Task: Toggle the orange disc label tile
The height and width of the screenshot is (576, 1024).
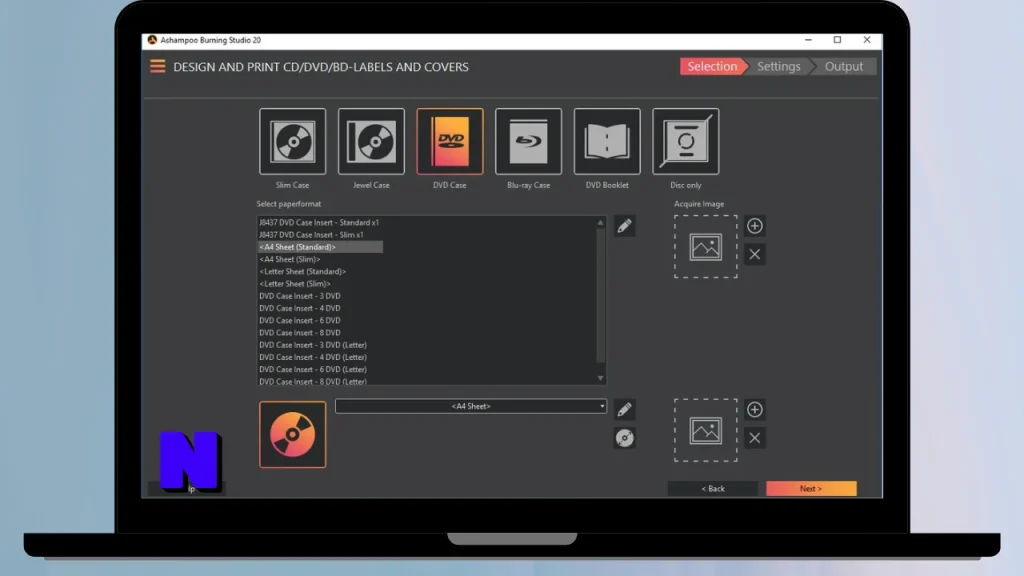Action: pyautogui.click(x=293, y=434)
